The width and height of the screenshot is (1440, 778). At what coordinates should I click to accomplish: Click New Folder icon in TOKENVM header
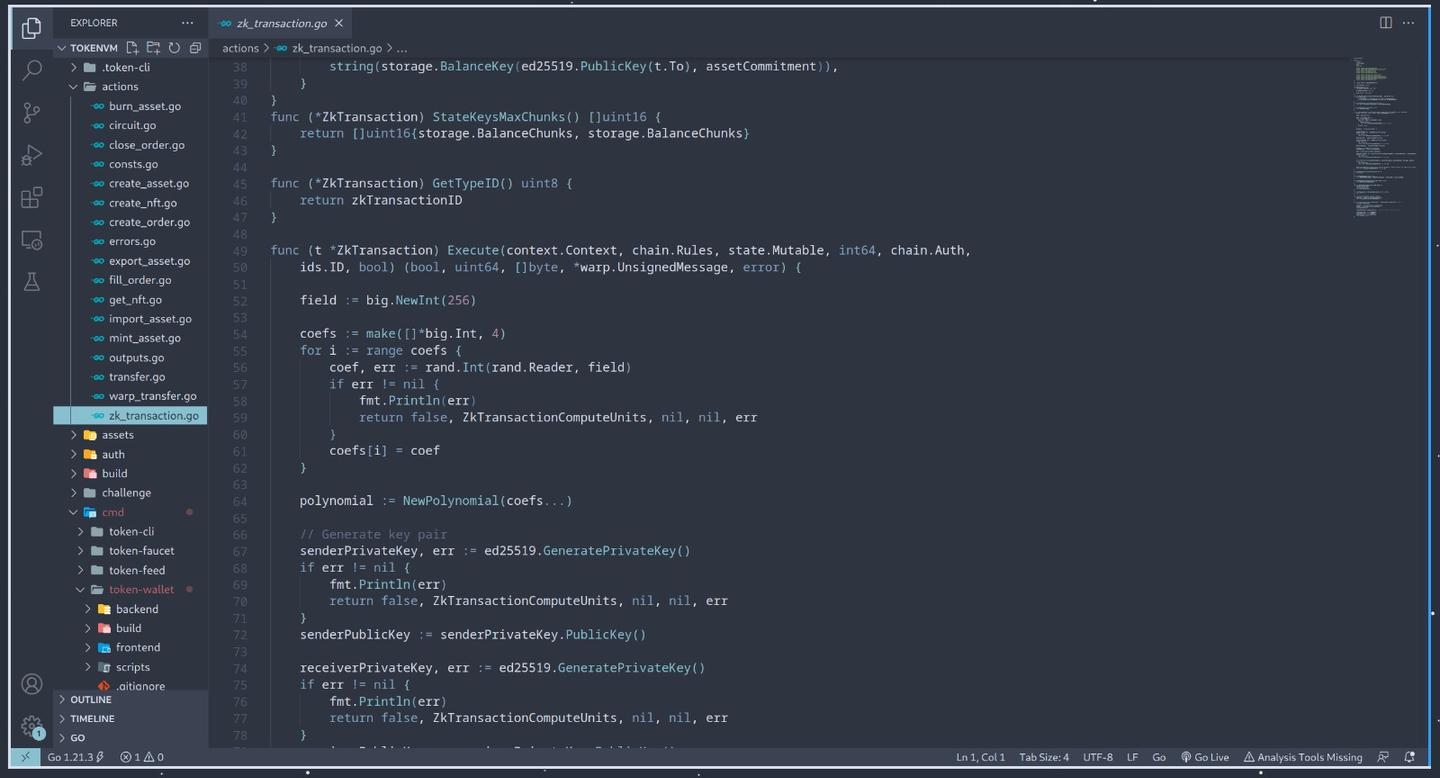tap(153, 48)
